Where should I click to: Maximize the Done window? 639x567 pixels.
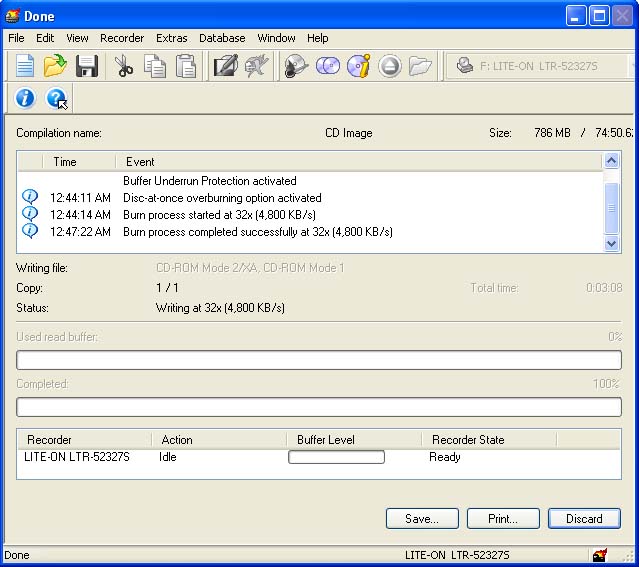(x=599, y=16)
